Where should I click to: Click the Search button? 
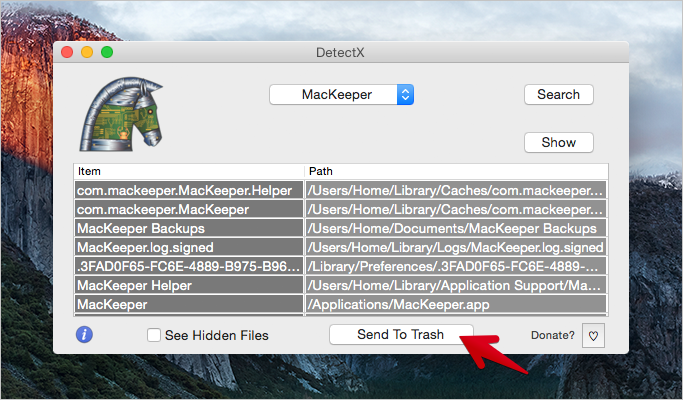(x=559, y=95)
